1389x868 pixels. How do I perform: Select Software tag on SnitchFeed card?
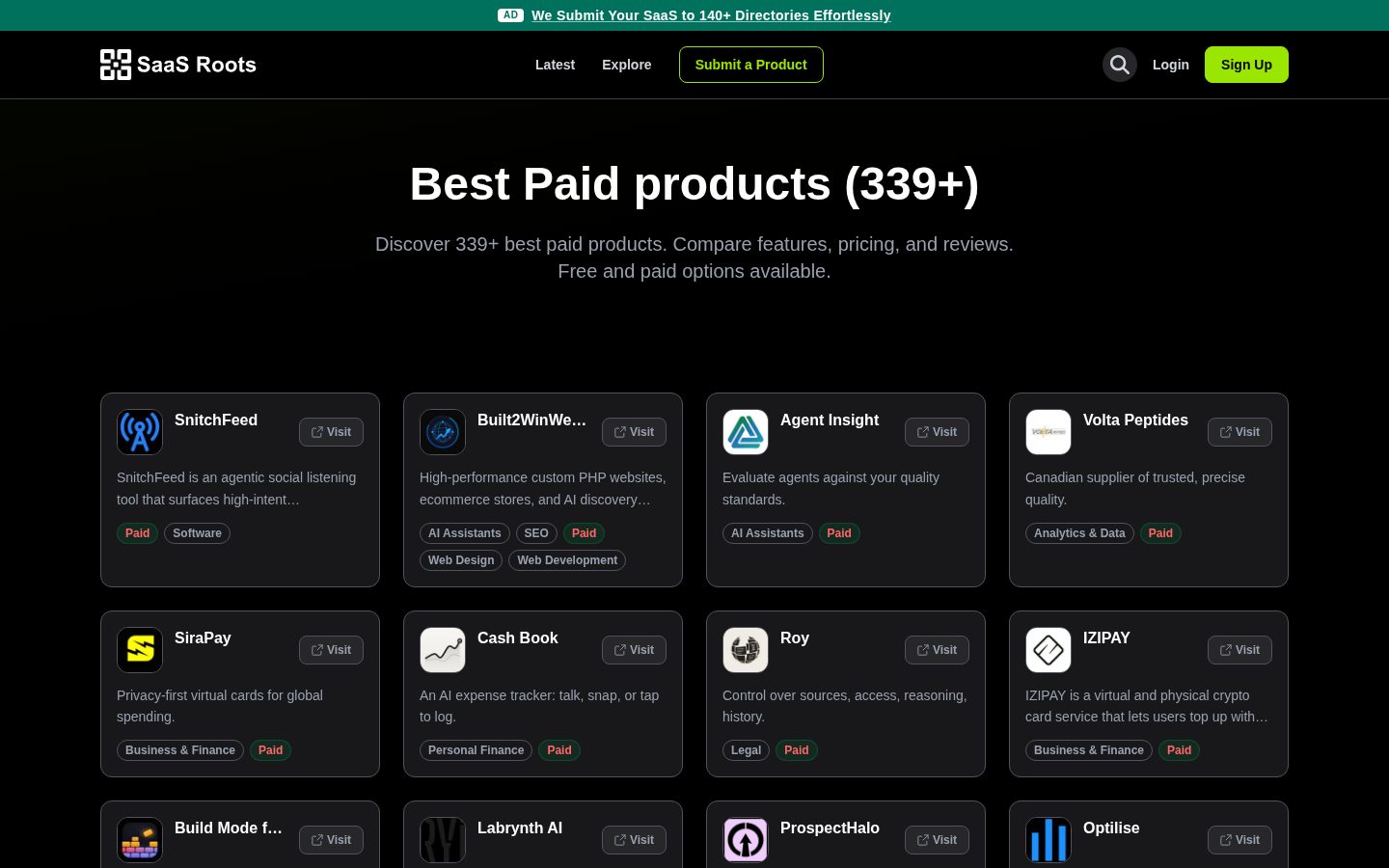(x=197, y=533)
